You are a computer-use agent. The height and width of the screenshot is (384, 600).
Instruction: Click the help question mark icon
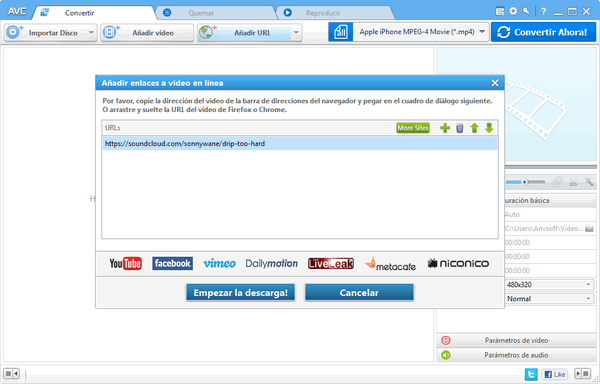[x=543, y=11]
